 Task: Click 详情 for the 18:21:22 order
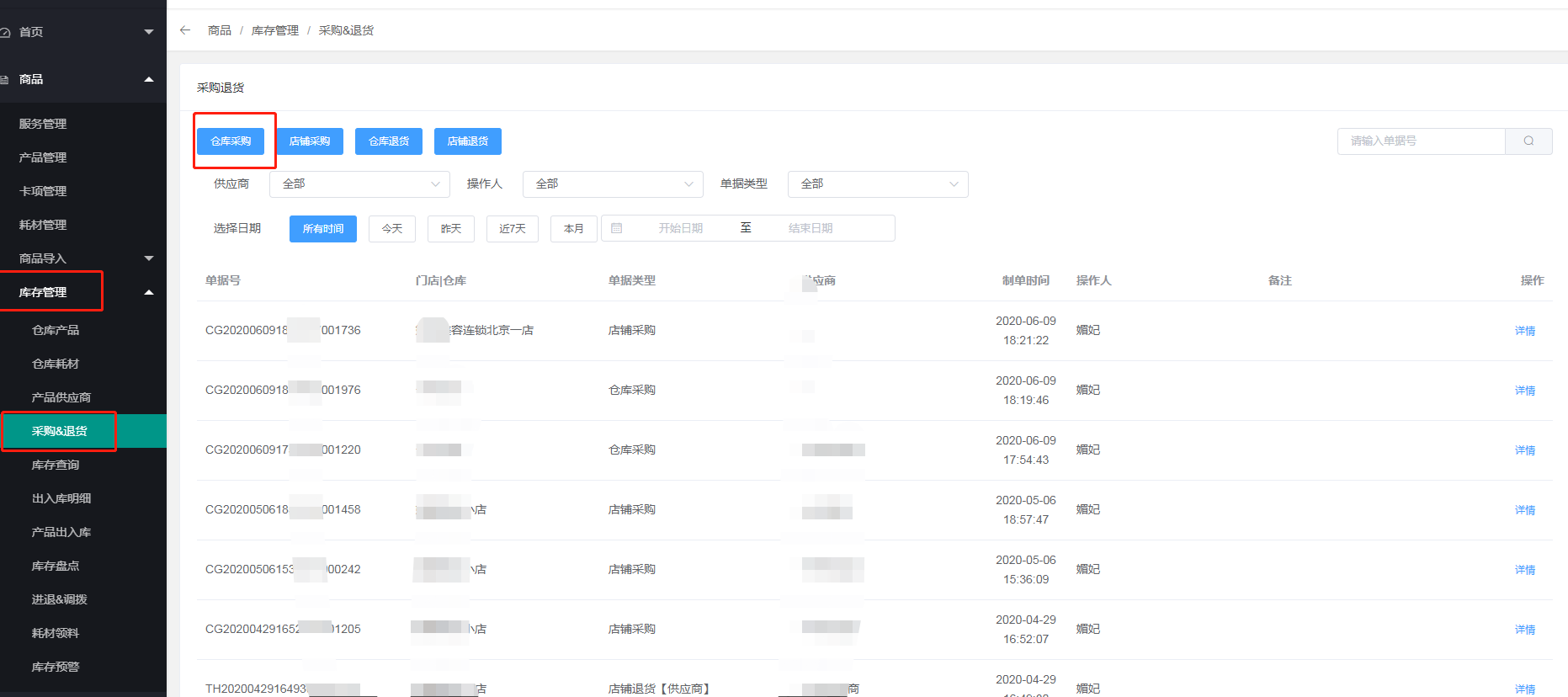(x=1524, y=331)
